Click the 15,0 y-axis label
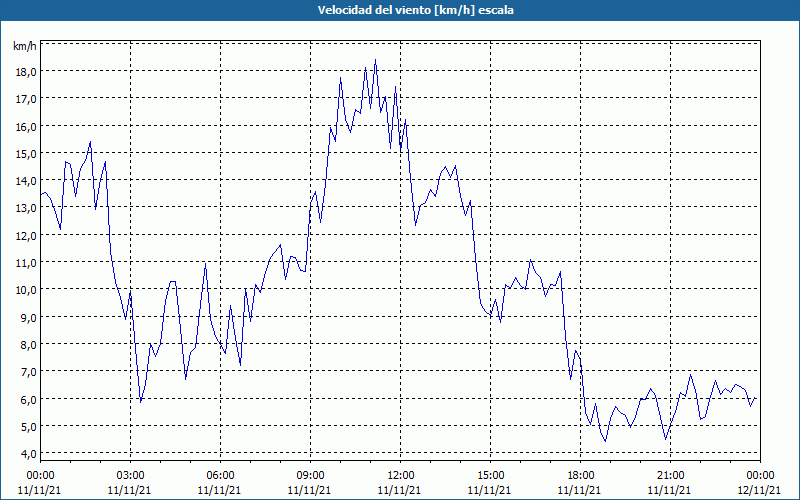 click(x=27, y=154)
